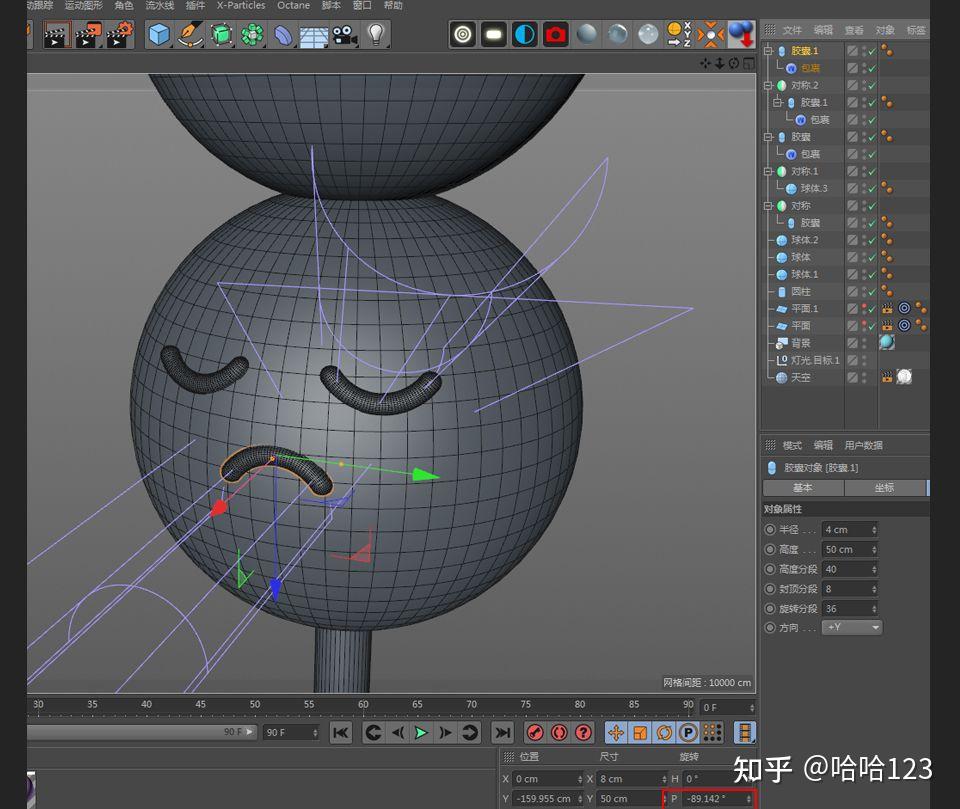Open the Camera object icon

pos(345,35)
